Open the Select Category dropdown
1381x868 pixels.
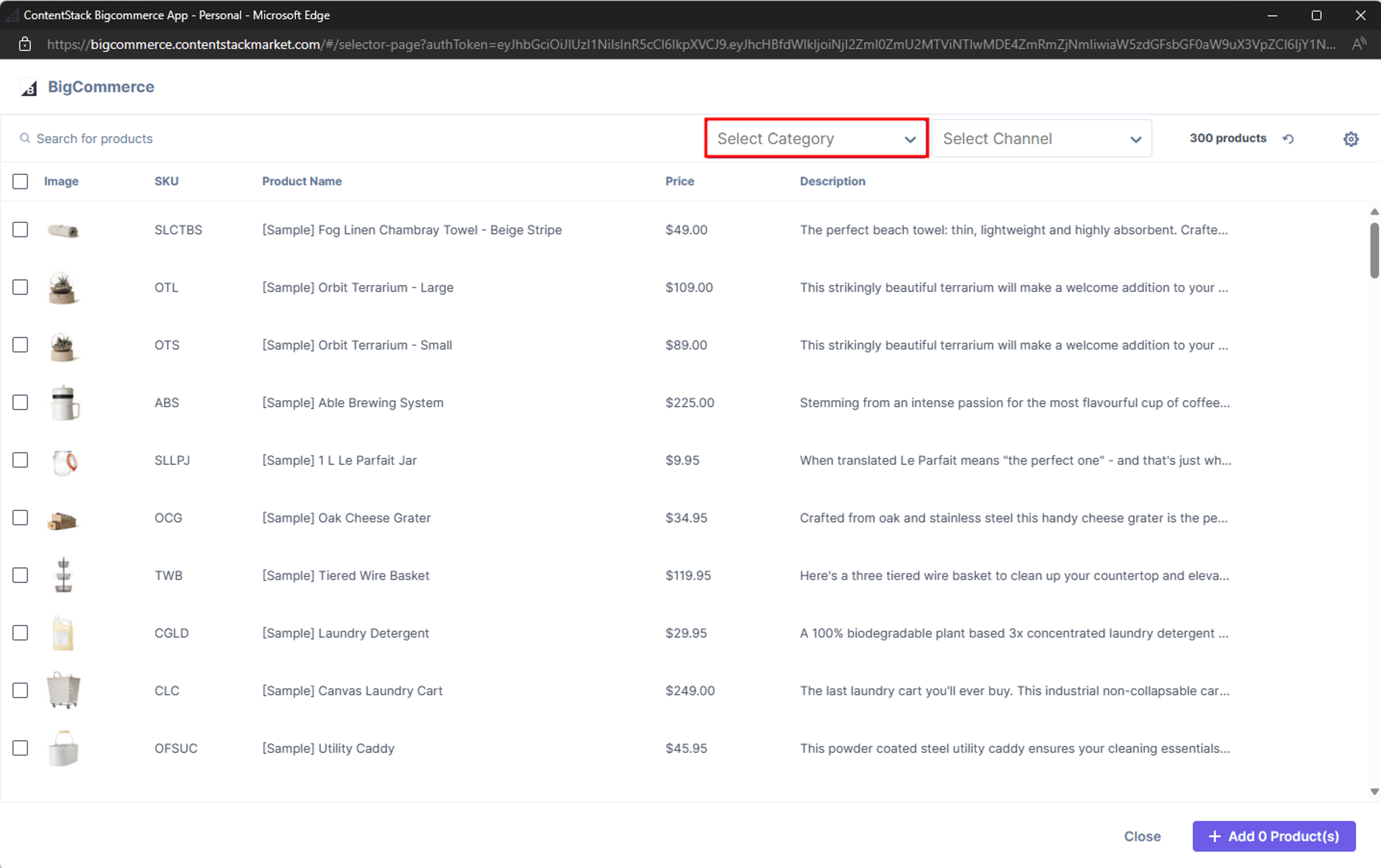(816, 138)
